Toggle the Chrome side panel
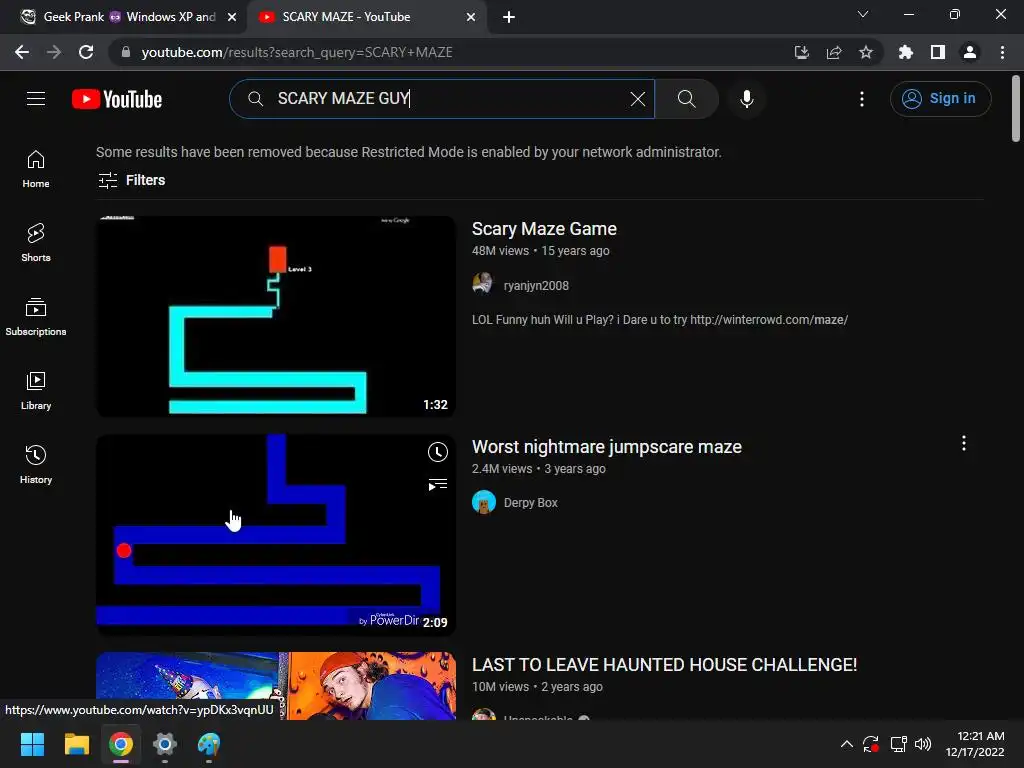 pyautogui.click(x=938, y=52)
